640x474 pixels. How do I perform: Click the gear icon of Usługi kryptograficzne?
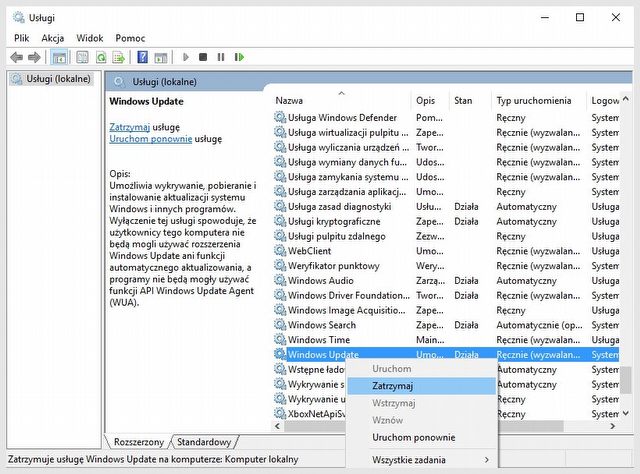280,221
